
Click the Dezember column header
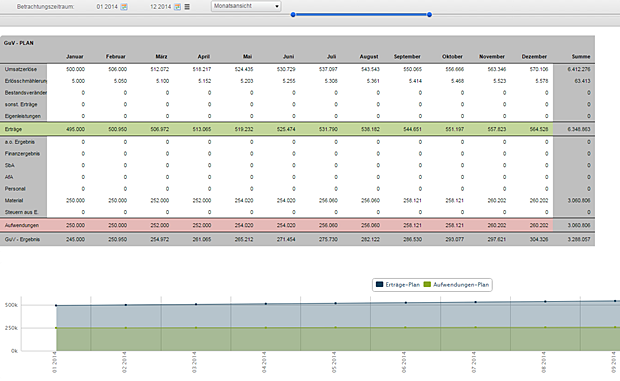pyautogui.click(x=534, y=57)
